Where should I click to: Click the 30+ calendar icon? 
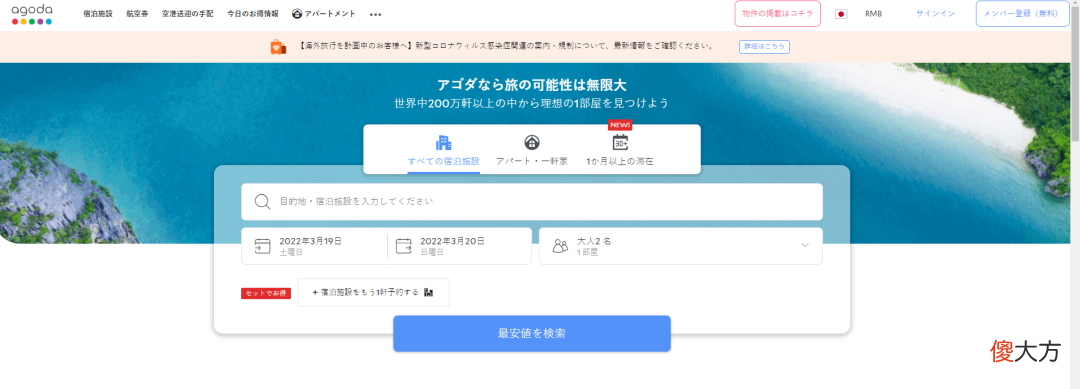[x=620, y=143]
